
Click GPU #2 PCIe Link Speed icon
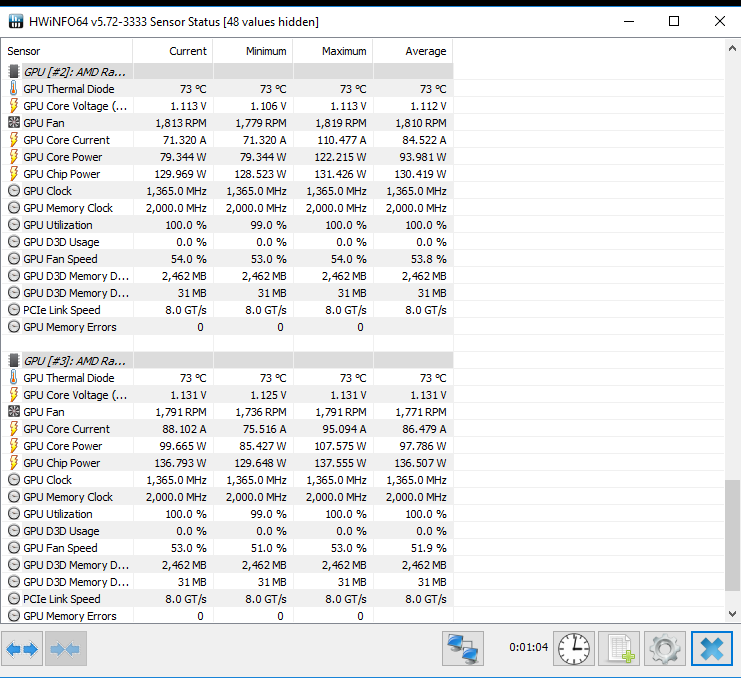[14, 310]
